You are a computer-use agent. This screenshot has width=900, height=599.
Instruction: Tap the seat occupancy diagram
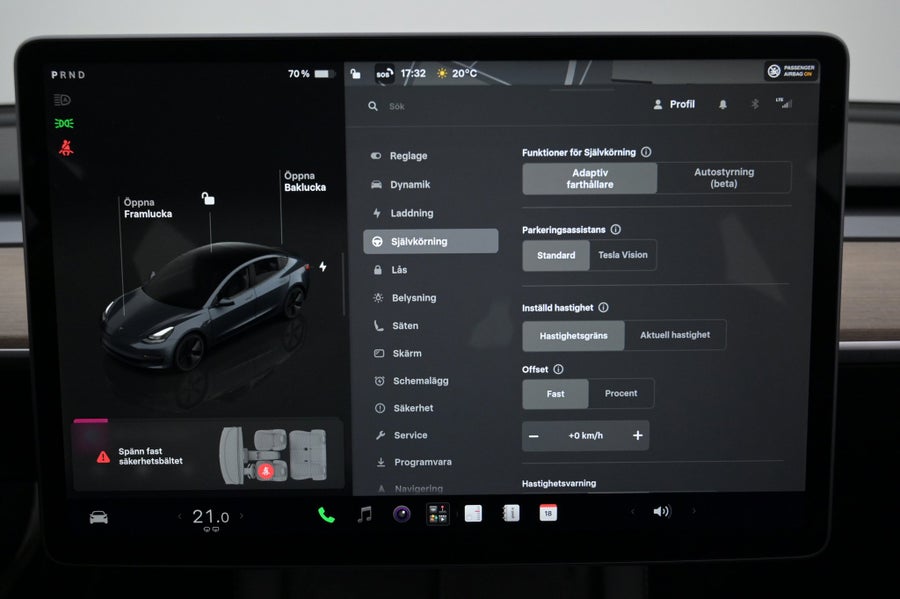point(274,455)
